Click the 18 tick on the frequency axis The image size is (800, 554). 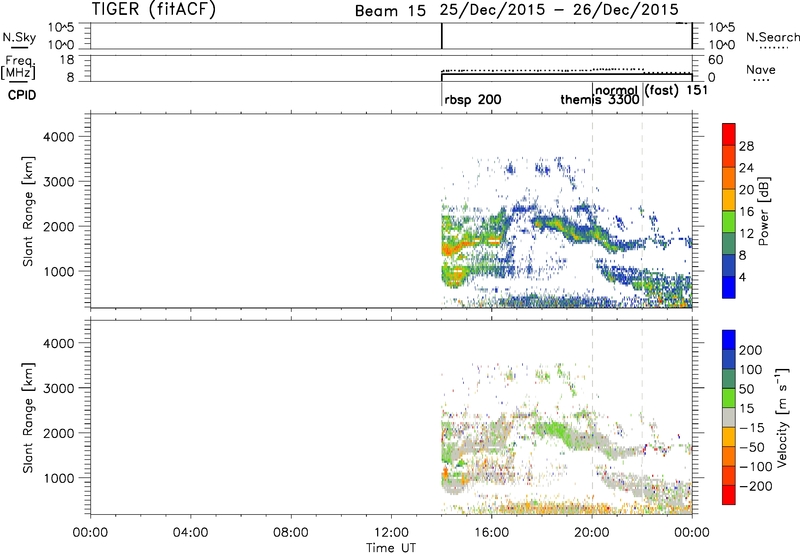click(x=67, y=59)
